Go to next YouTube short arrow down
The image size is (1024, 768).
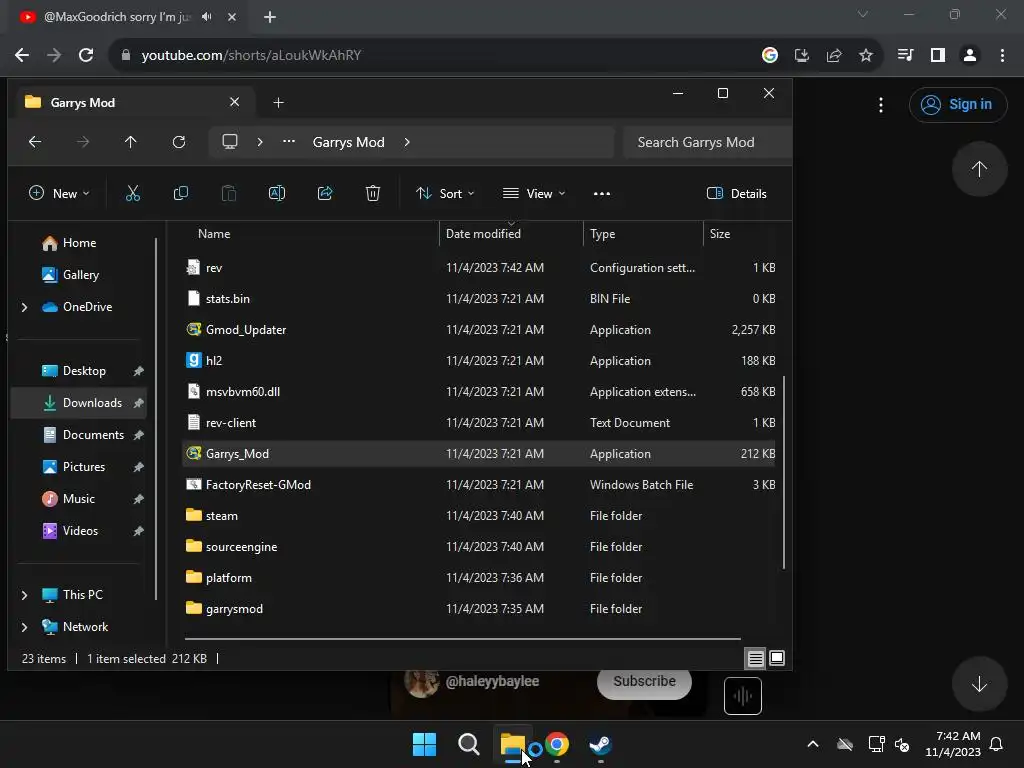click(979, 684)
